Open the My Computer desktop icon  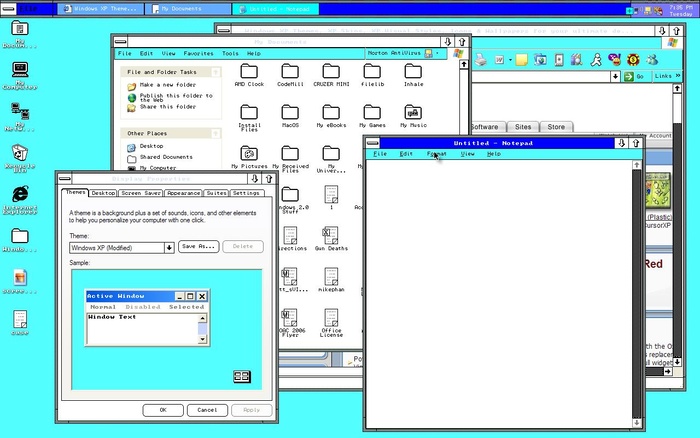19,69
